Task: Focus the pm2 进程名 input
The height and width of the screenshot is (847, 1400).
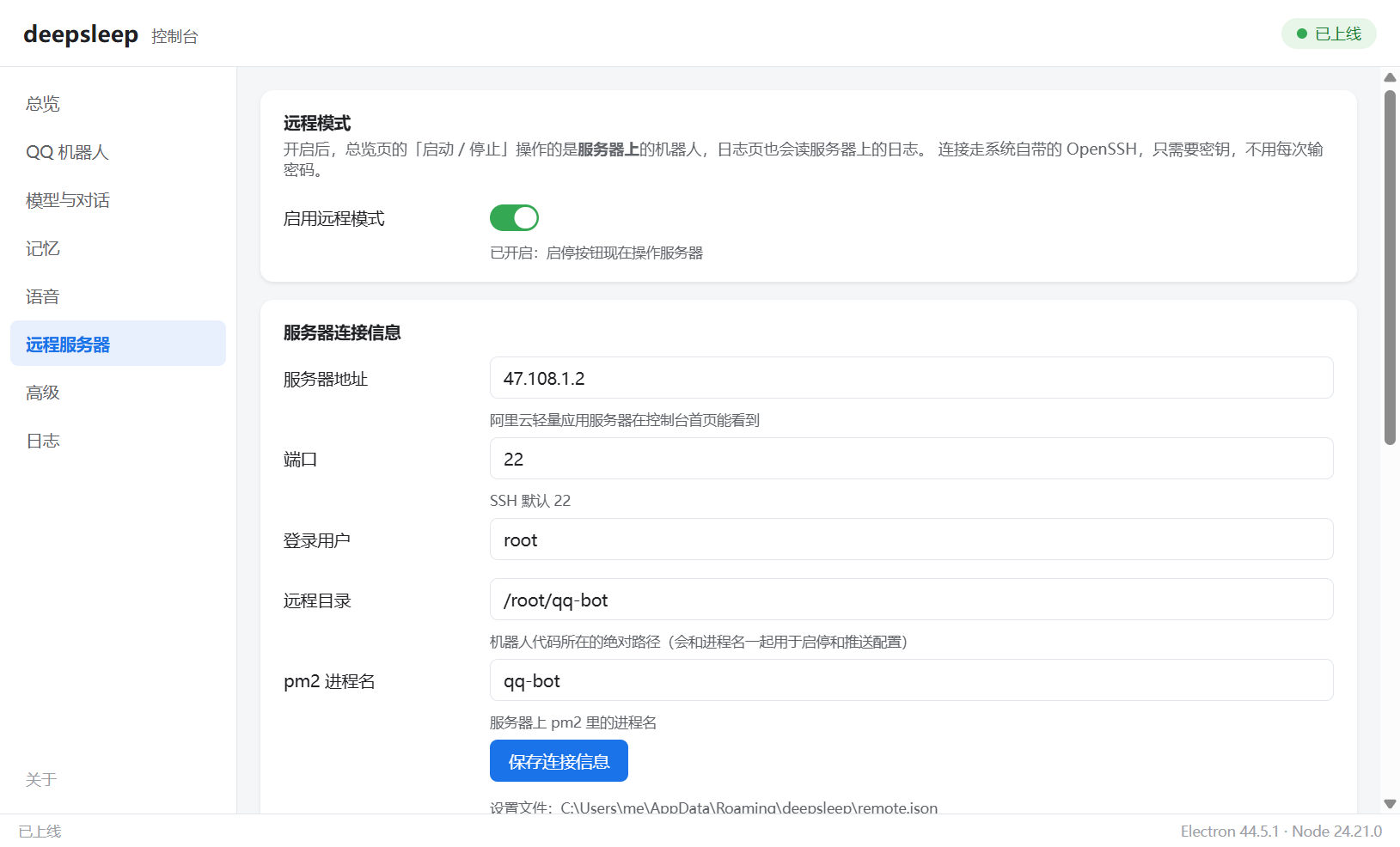Action: (911, 680)
